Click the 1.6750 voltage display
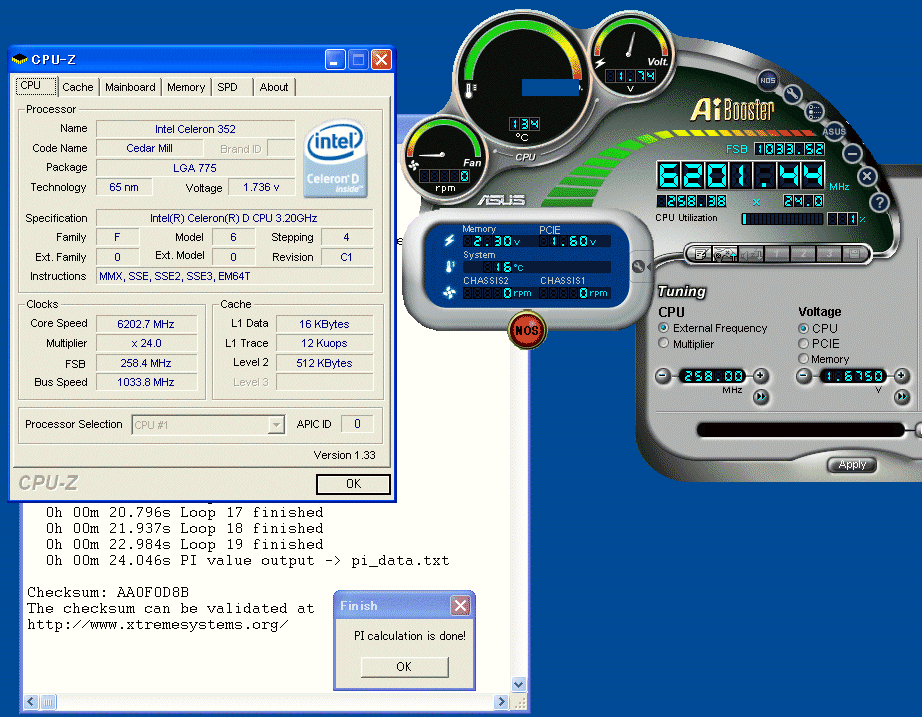Image resolution: width=922 pixels, height=717 pixels. click(853, 376)
